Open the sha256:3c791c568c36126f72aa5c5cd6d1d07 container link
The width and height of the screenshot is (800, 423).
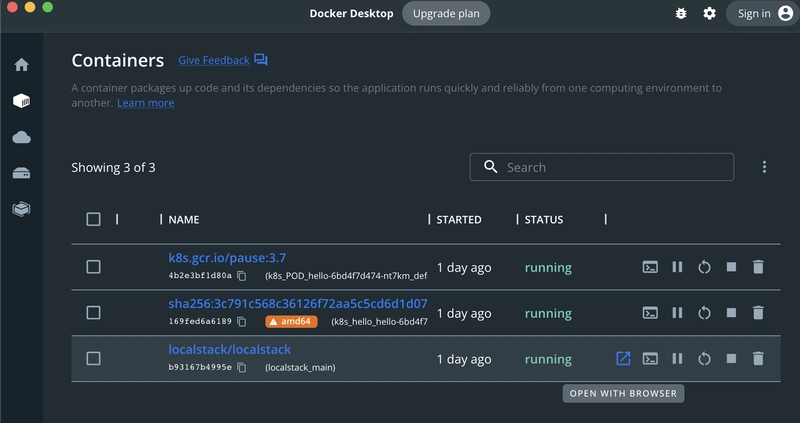298,304
